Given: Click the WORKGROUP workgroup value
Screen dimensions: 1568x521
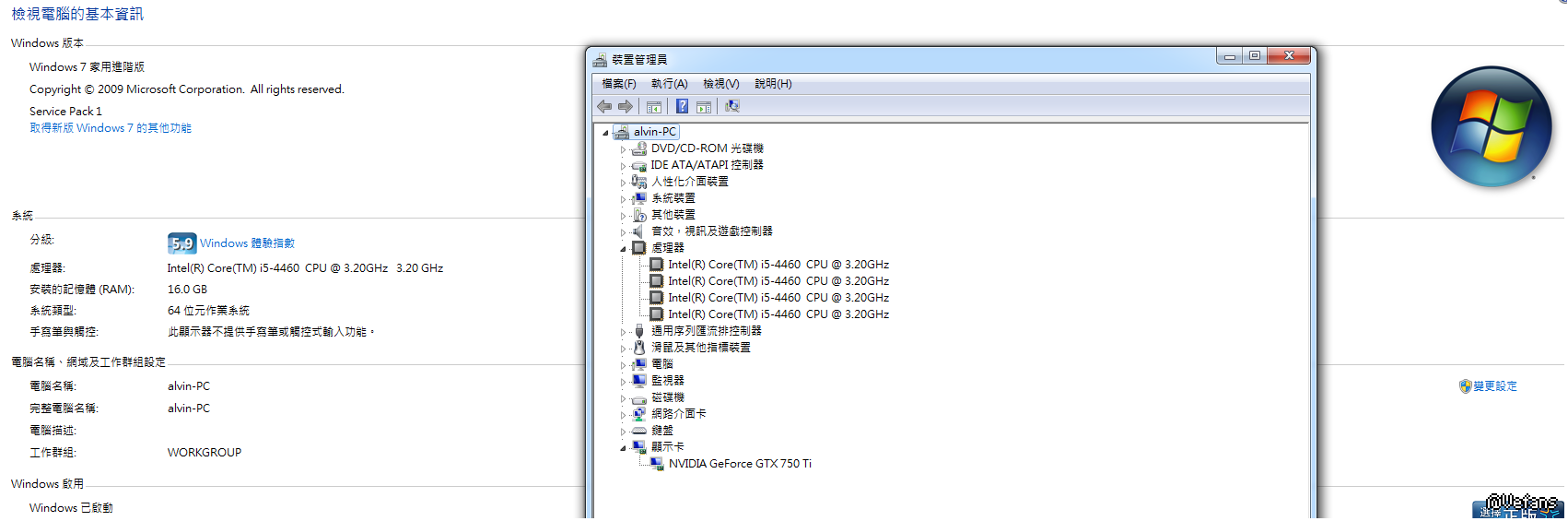Looking at the screenshot, I should pyautogui.click(x=205, y=453).
